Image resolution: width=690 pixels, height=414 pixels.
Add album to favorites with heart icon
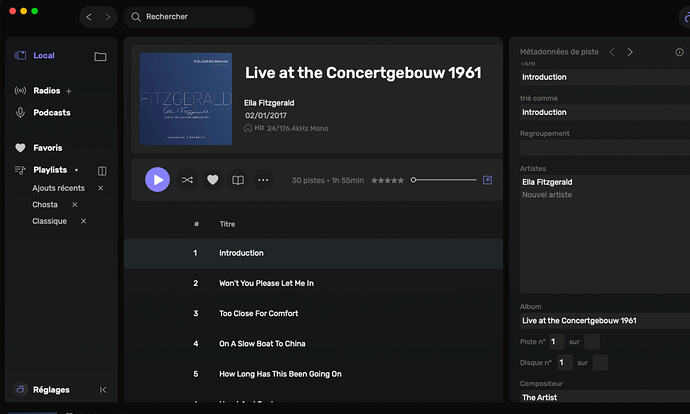click(213, 180)
